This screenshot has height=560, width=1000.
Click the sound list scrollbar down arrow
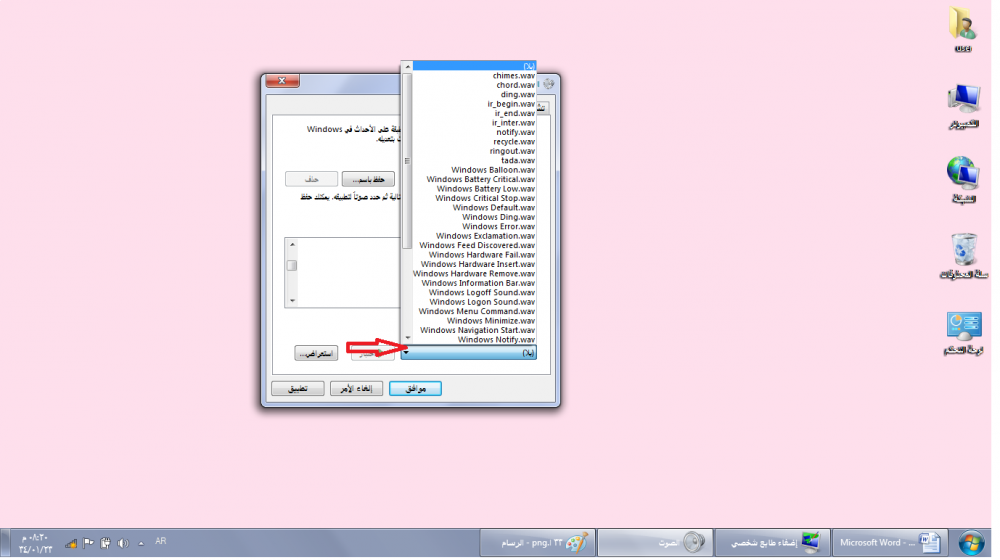[407, 339]
